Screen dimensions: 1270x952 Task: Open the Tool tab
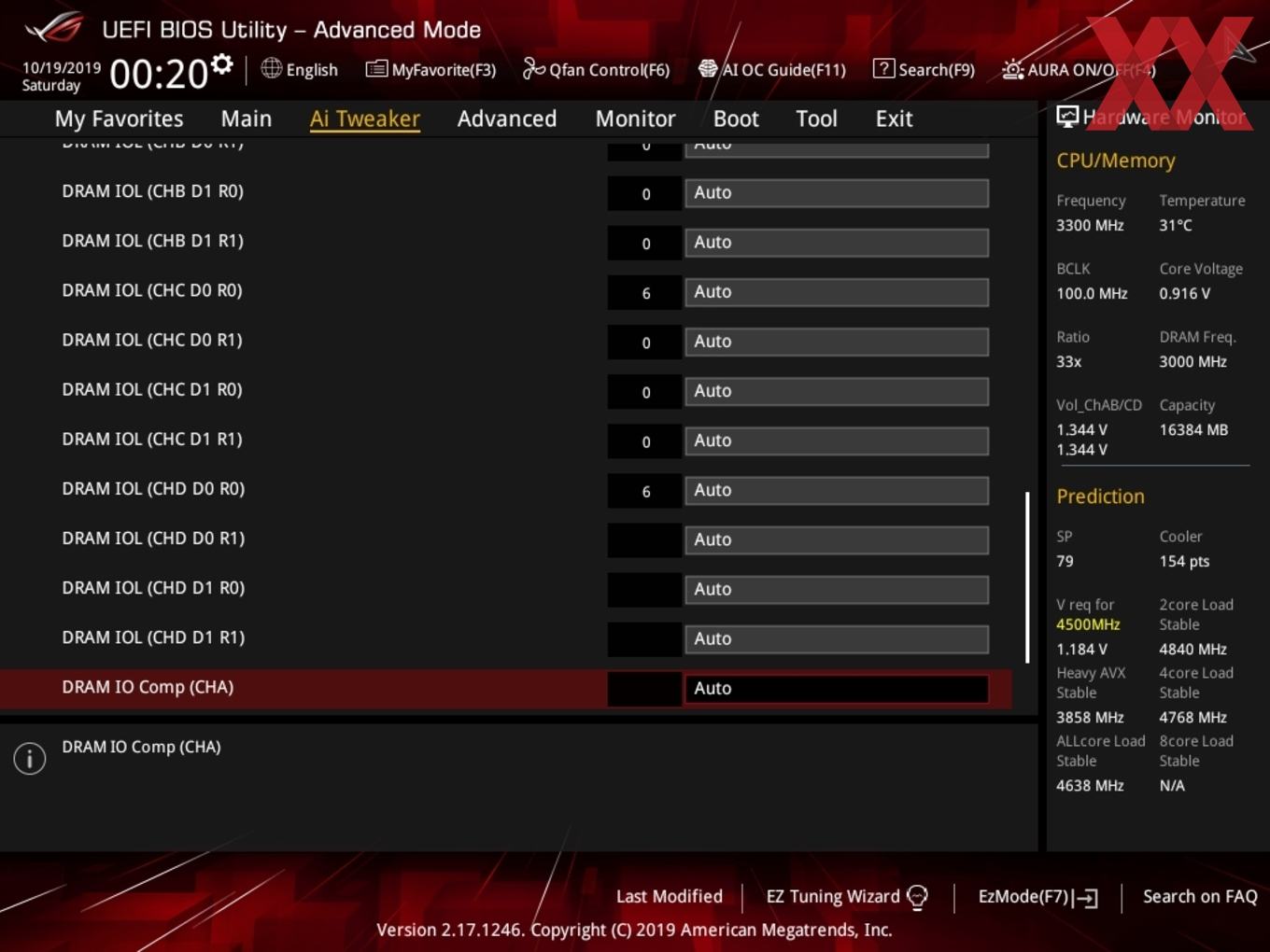pyautogui.click(x=816, y=119)
